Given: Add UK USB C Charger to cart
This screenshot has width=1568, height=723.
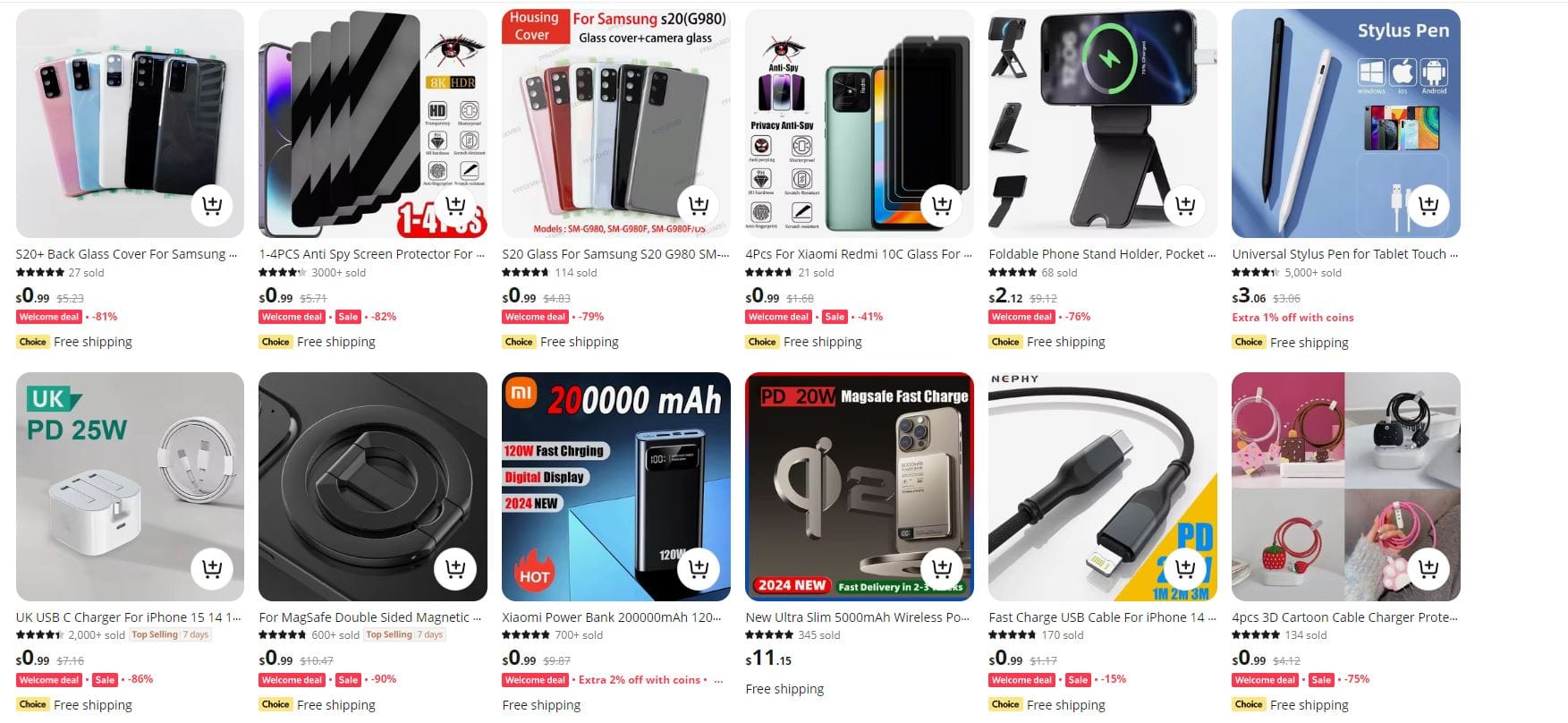Looking at the screenshot, I should pyautogui.click(x=212, y=568).
